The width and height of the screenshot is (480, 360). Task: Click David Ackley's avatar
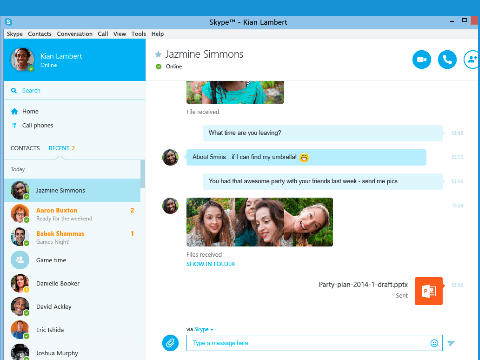click(20, 306)
